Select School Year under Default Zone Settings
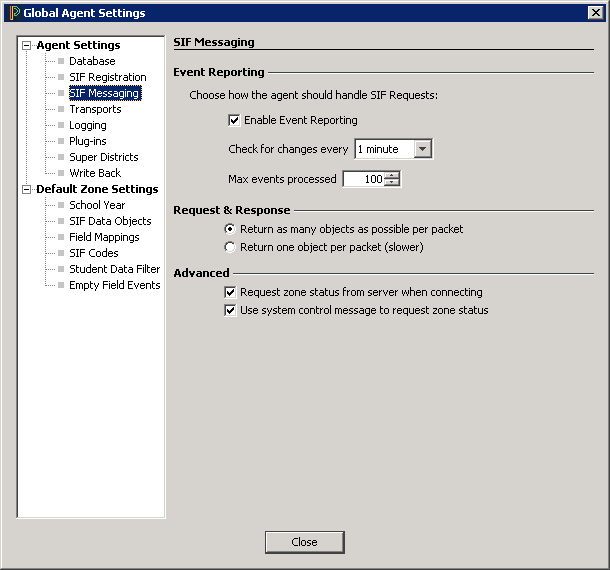This screenshot has width=610, height=570. pyautogui.click(x=97, y=205)
